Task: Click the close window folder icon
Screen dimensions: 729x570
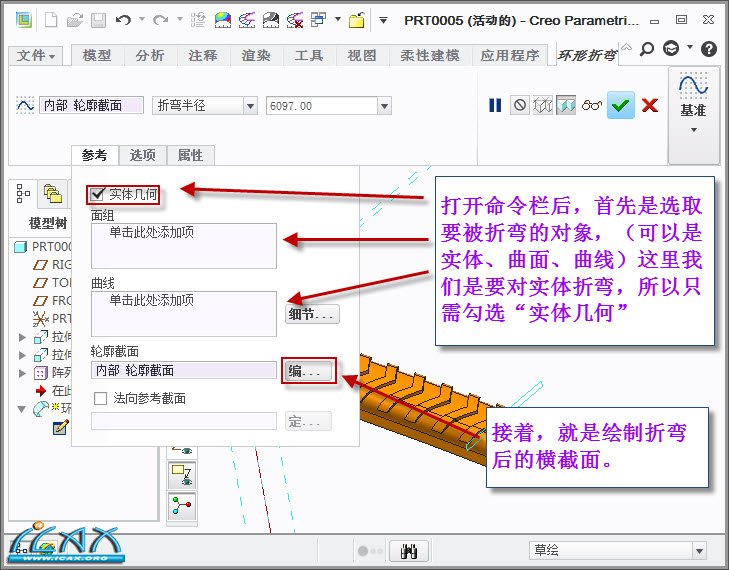Action: coord(357,20)
